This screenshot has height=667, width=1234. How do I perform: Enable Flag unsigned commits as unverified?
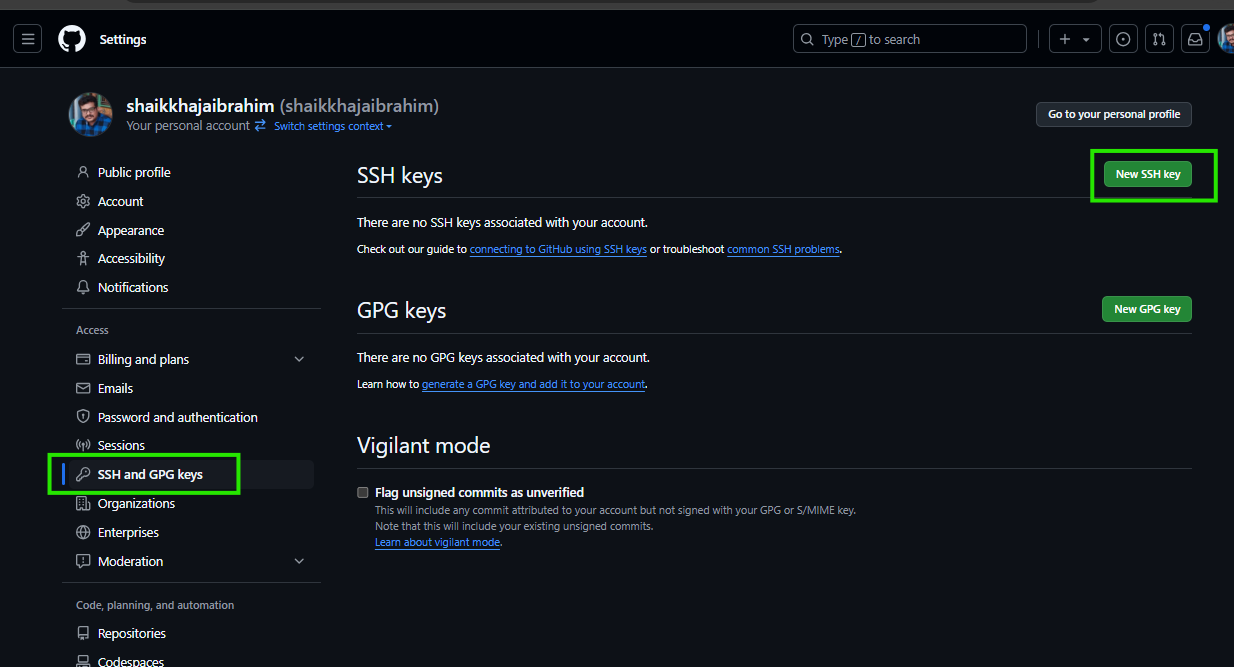pyautogui.click(x=363, y=492)
